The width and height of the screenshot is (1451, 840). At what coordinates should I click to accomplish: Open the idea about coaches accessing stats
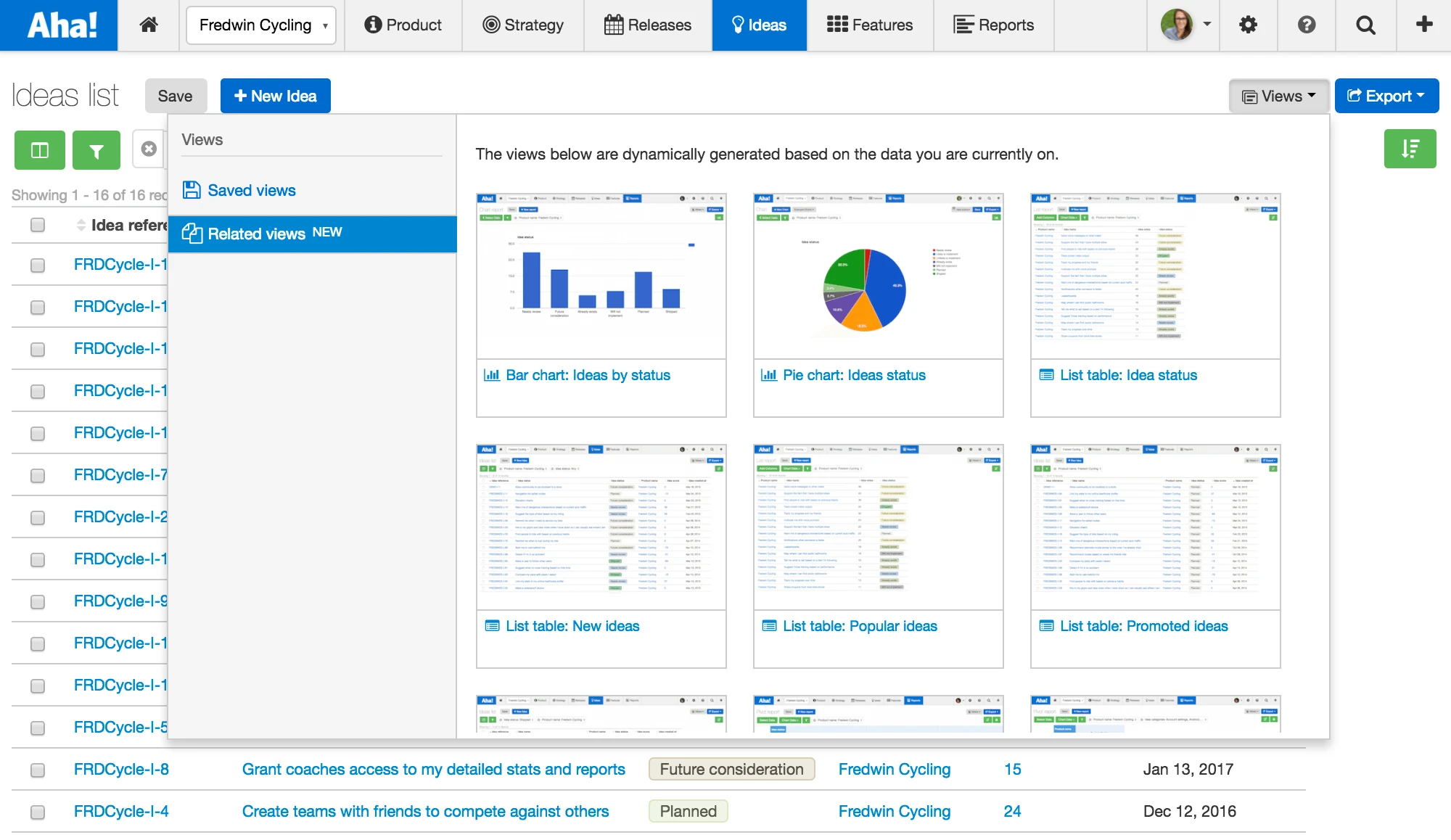(433, 770)
